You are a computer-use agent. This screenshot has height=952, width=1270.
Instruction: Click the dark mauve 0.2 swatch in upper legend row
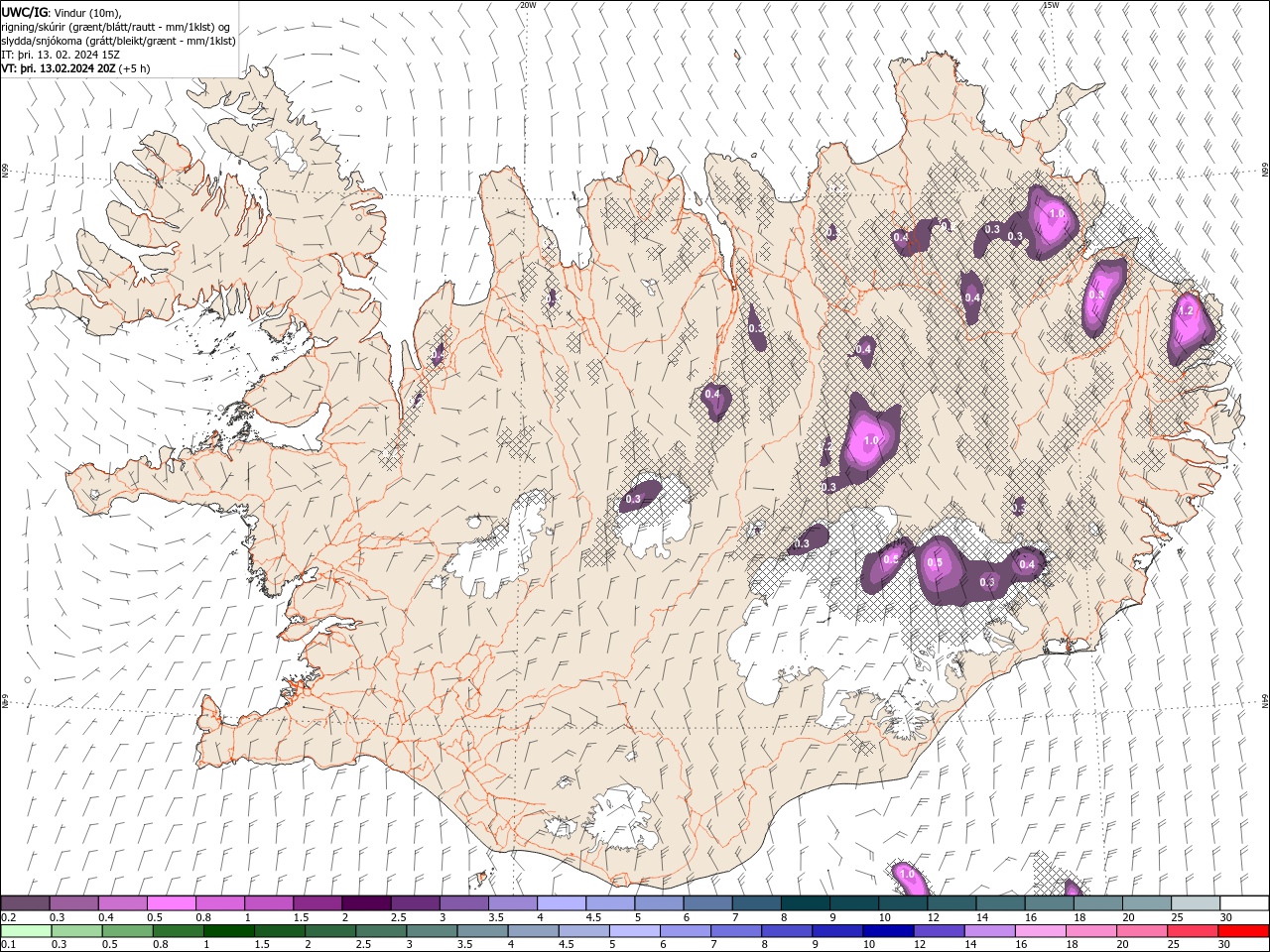(25, 903)
